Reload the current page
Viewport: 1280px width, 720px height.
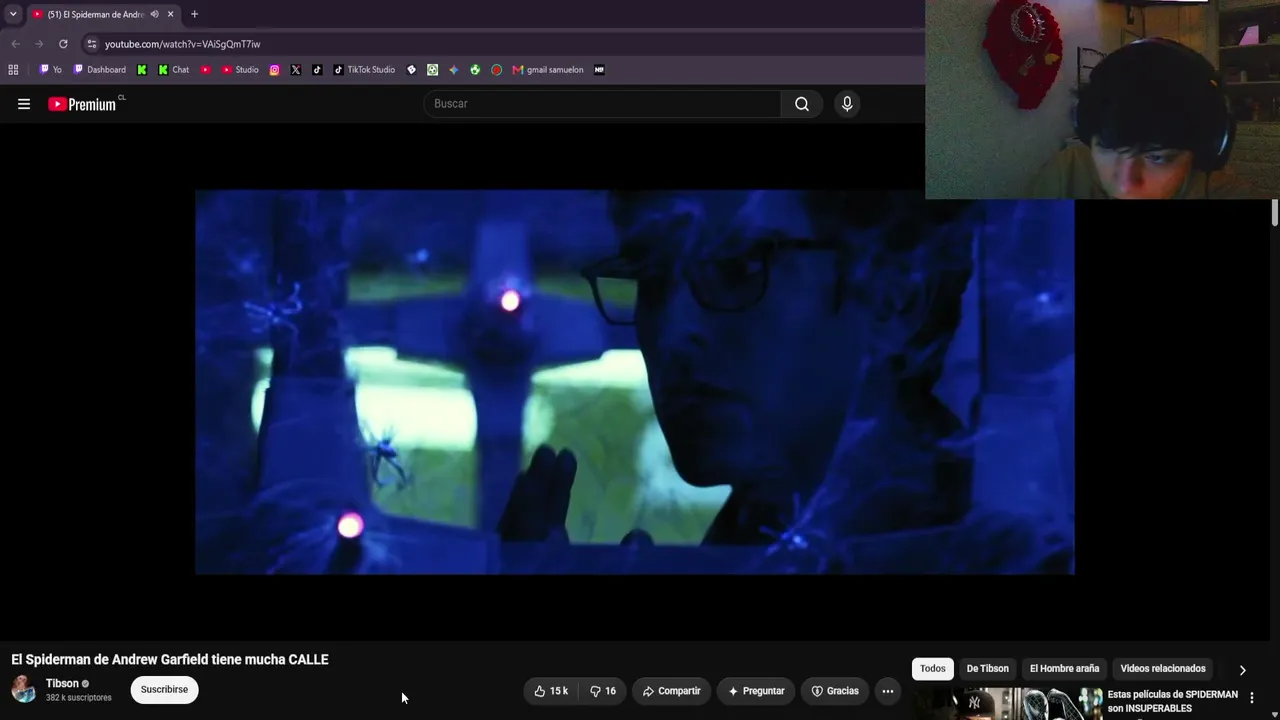pos(63,44)
